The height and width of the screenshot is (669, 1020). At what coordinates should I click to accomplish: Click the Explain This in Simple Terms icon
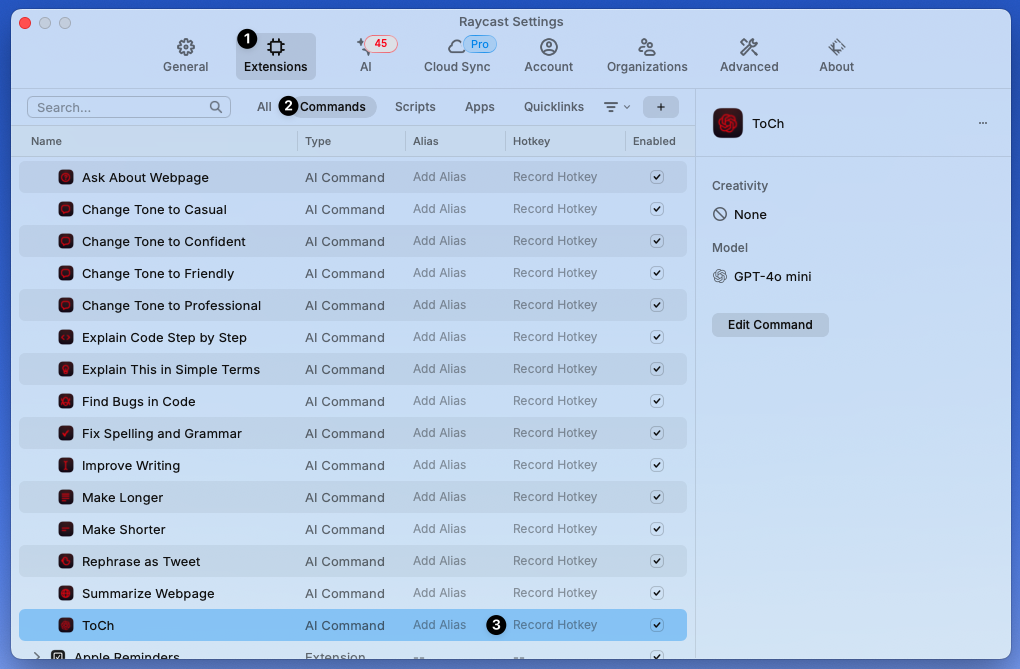pos(66,369)
